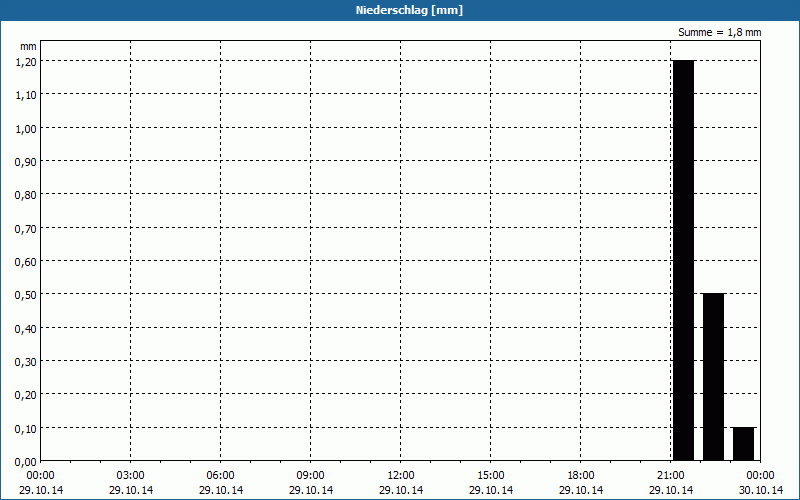
Task: Click the 12:00 time label on x-axis
Action: (x=401, y=476)
